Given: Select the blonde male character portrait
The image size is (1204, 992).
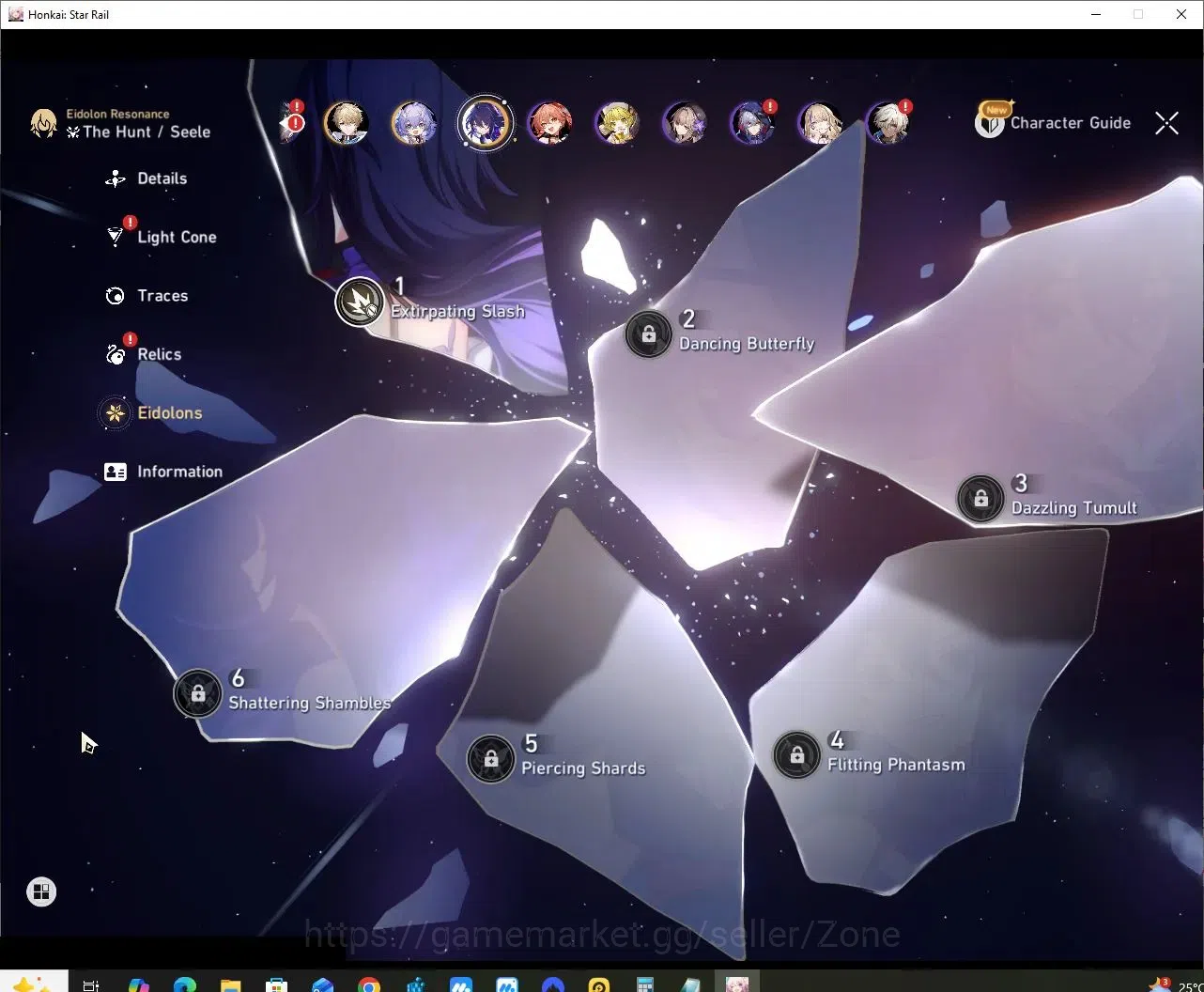Looking at the screenshot, I should [x=347, y=123].
